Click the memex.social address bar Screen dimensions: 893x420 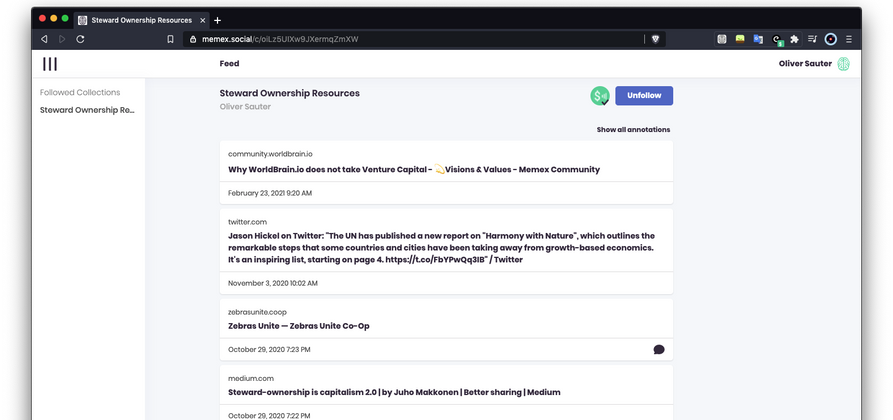[400, 39]
